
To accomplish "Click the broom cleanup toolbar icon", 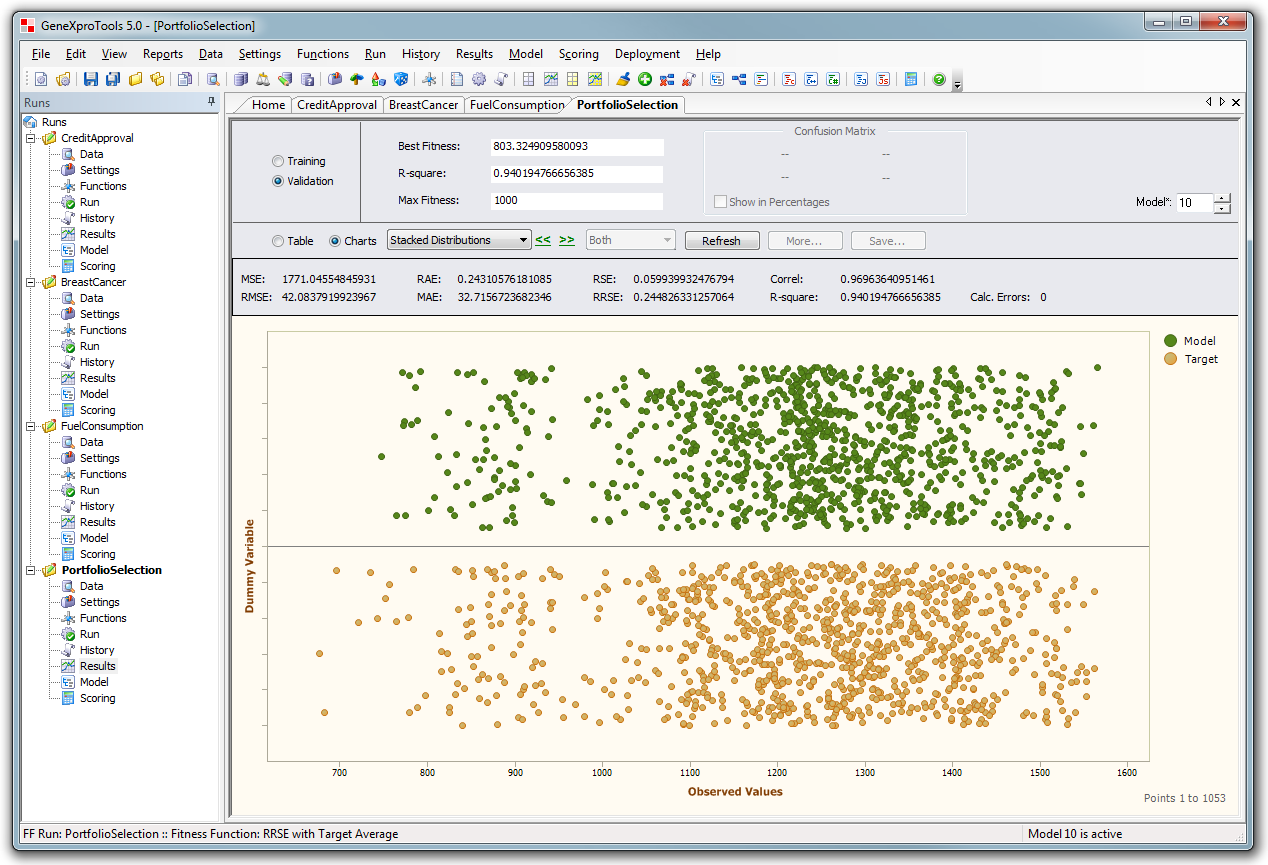I will pos(622,80).
